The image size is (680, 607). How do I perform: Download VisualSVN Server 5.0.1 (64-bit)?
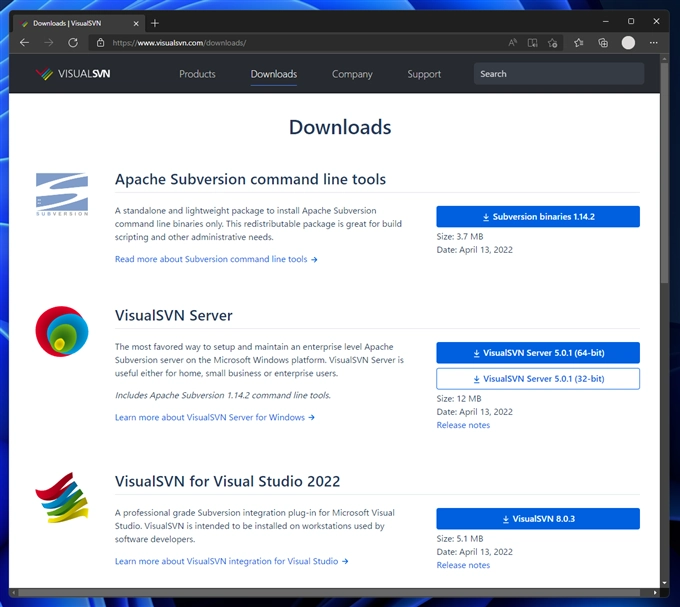[x=538, y=352]
